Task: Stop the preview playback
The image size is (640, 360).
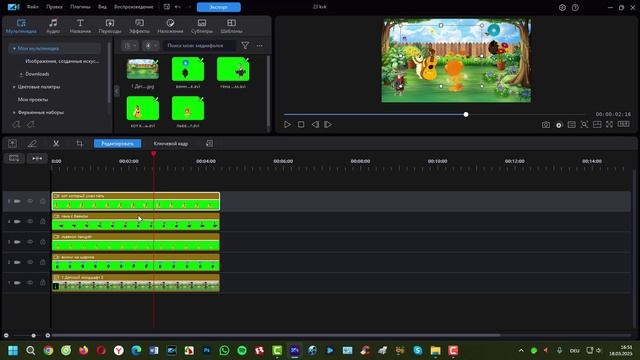Action: click(301, 124)
